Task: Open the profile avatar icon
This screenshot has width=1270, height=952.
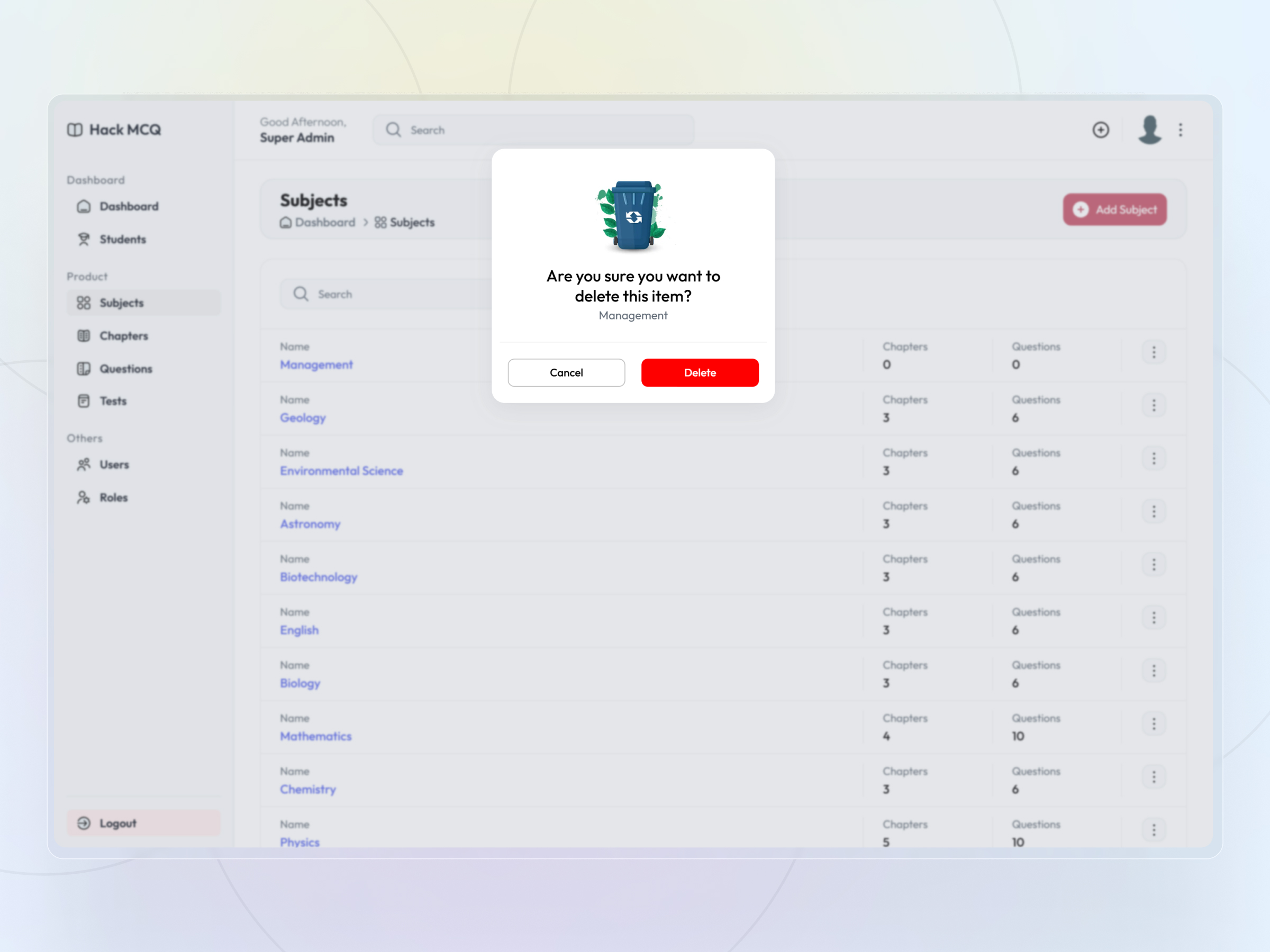Action: [1149, 130]
